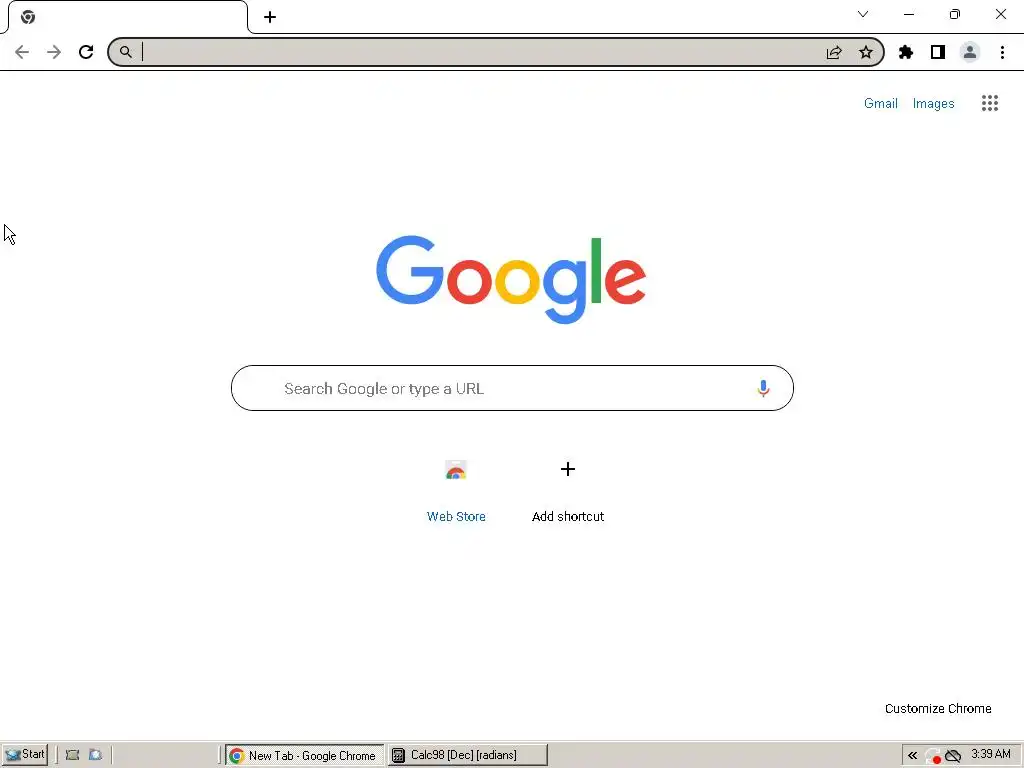Click the Google logo
1024x768 pixels.
tap(511, 280)
